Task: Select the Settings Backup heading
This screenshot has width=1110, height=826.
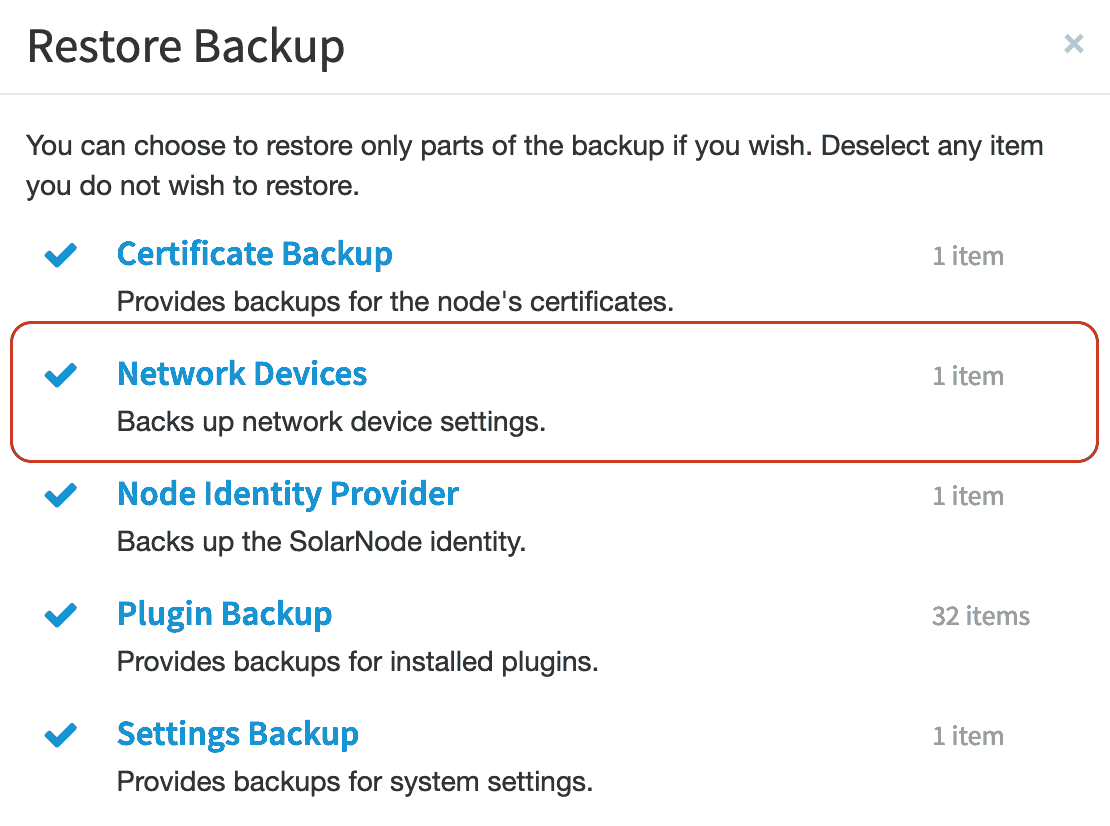Action: click(x=238, y=734)
